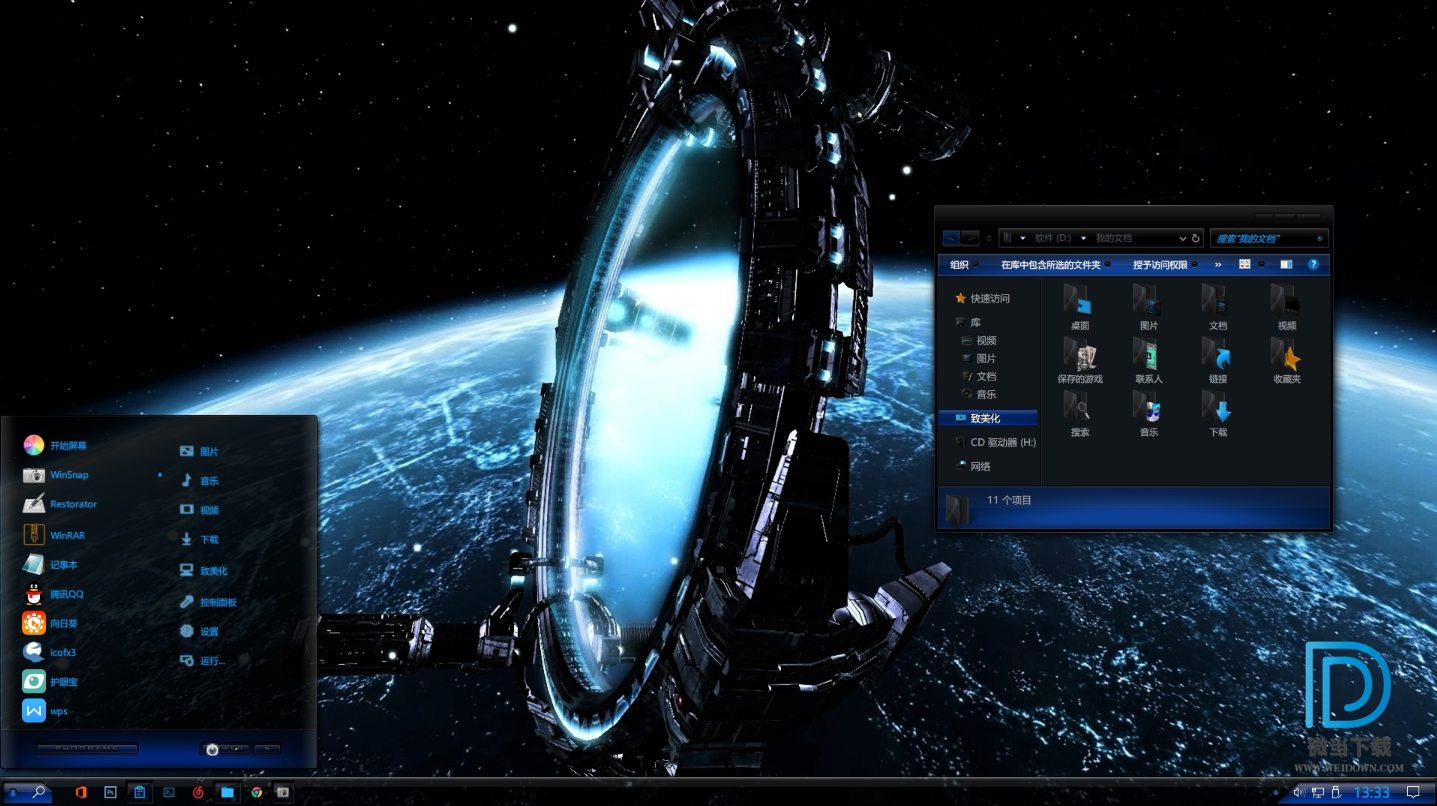Select the 保存的游戏 folder in Explorer
Screen dimensions: 1437x806
(x=1080, y=360)
